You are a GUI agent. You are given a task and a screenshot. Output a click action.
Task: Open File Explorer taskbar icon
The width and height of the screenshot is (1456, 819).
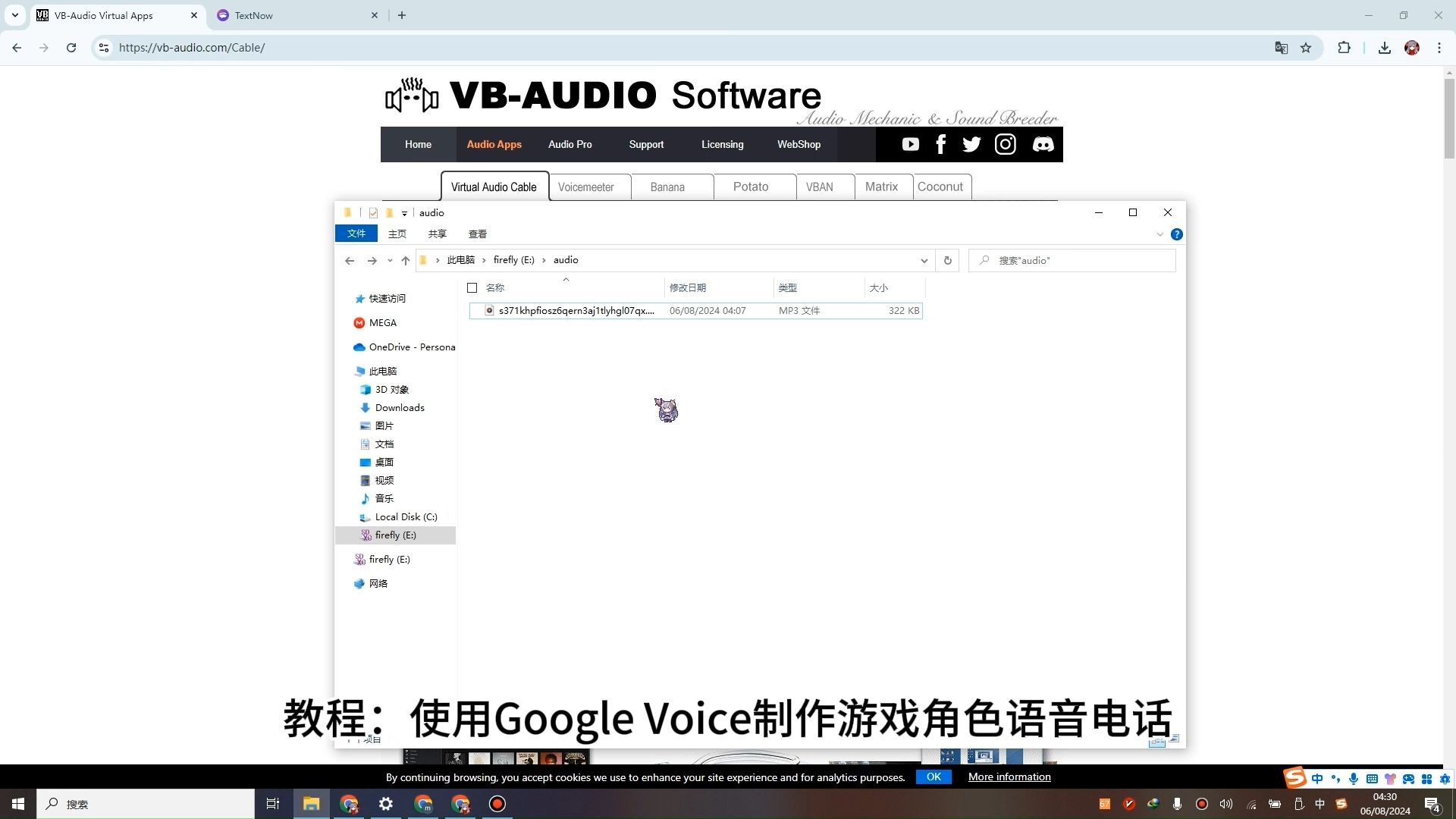click(311, 804)
